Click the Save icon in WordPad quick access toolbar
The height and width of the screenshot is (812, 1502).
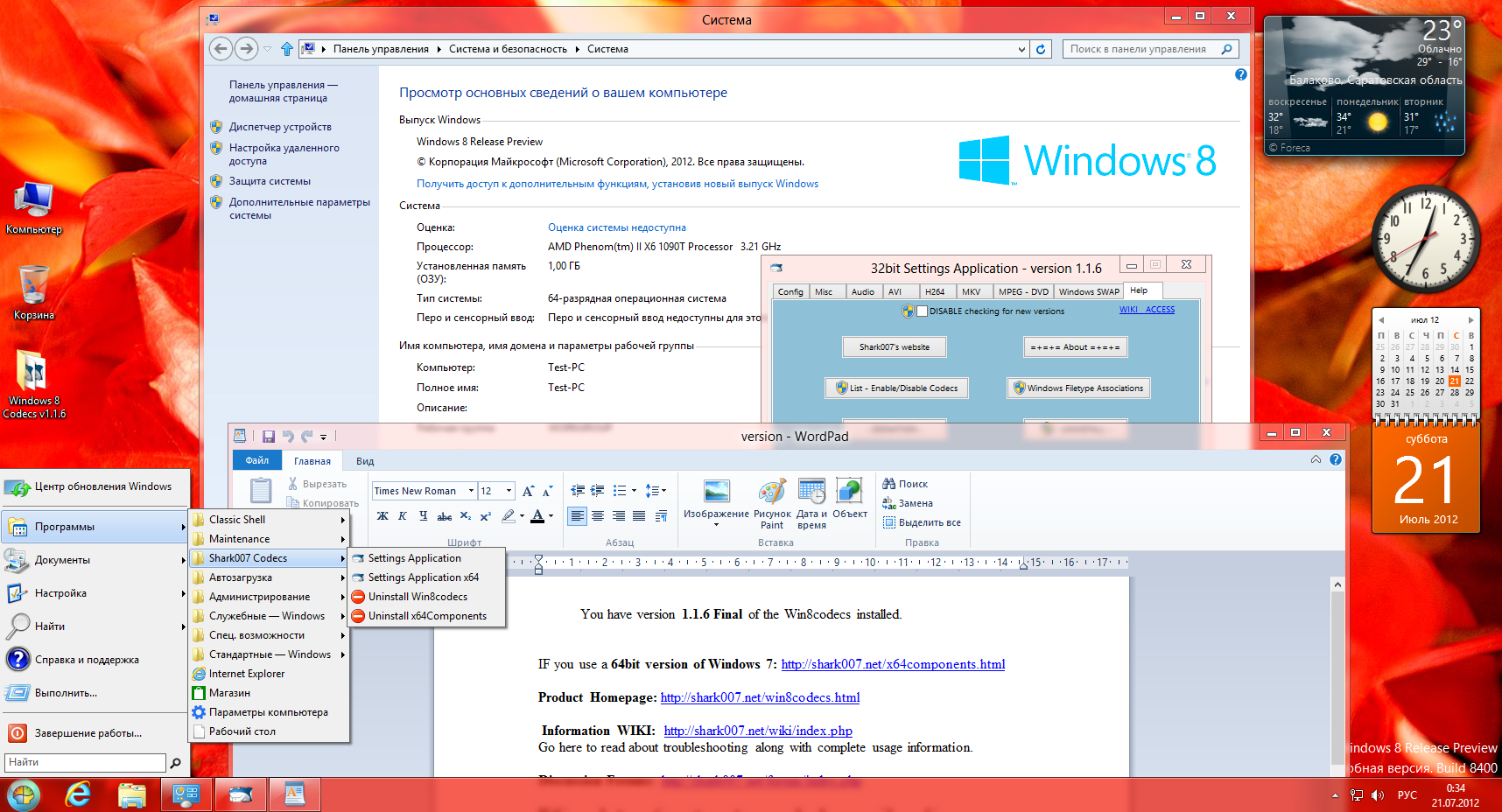point(268,436)
